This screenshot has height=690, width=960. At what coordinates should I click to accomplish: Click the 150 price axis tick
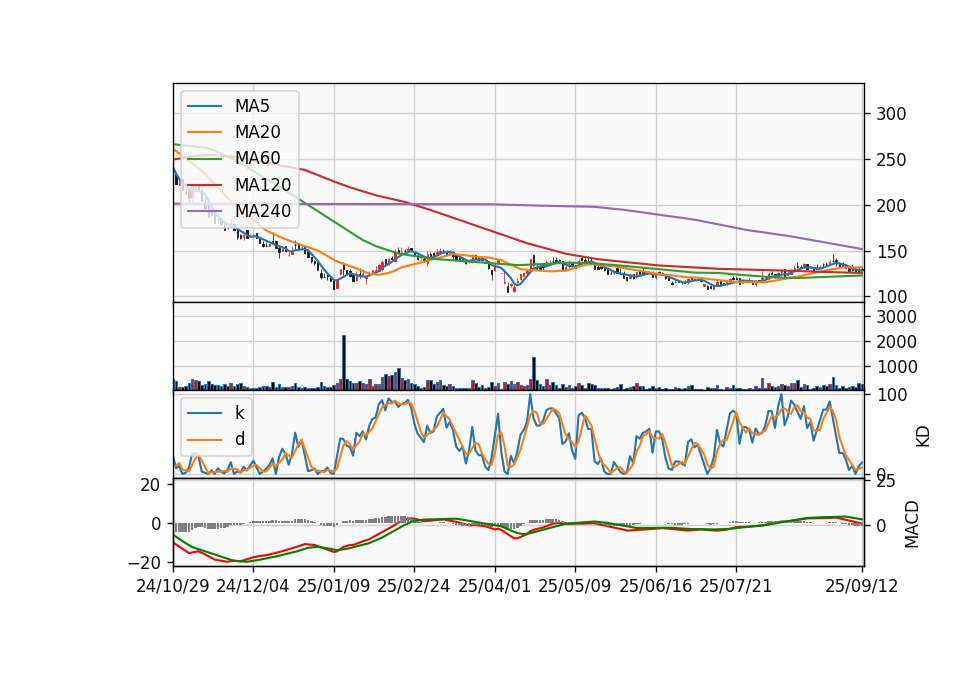(891, 252)
